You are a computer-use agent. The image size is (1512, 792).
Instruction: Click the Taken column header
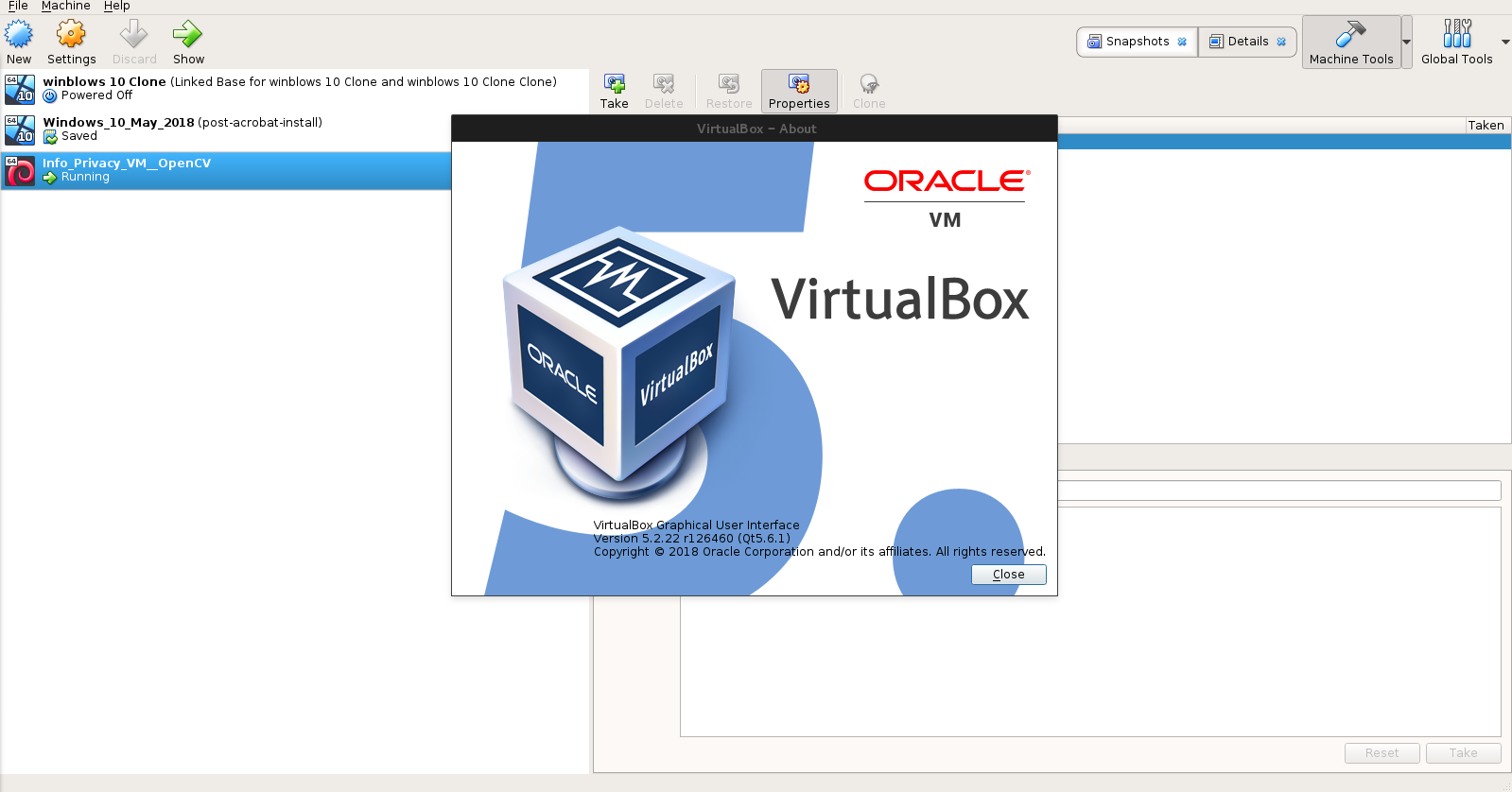tap(1485, 125)
